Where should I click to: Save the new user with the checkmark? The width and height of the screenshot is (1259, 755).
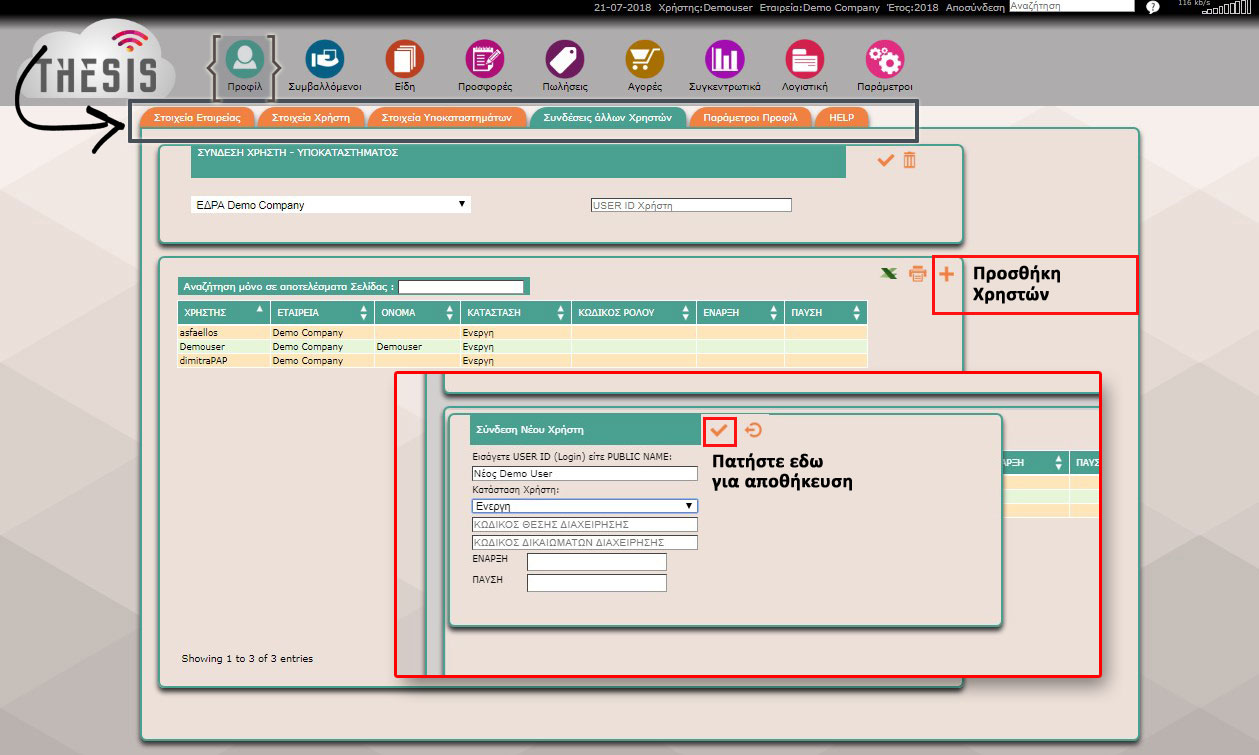tap(718, 431)
